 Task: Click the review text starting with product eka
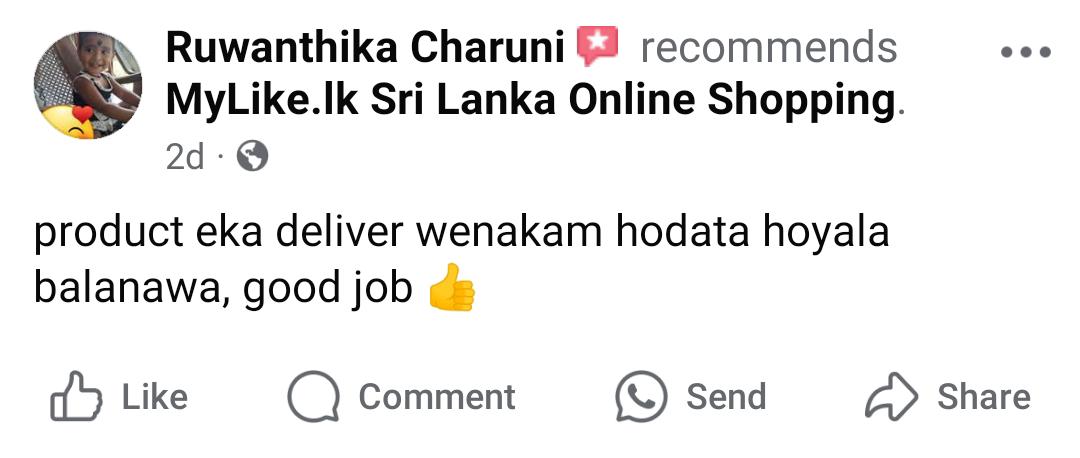(461, 262)
